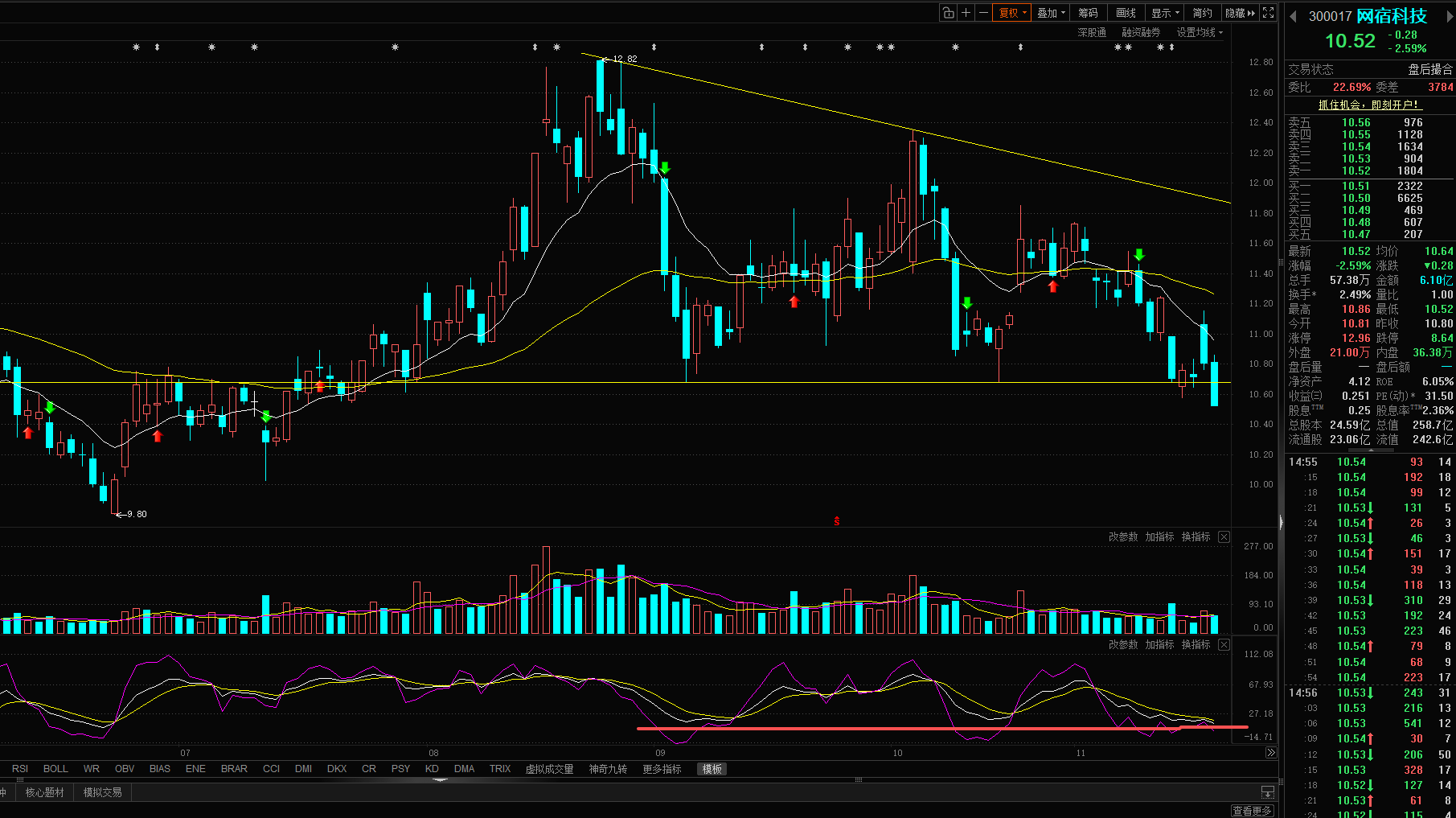1456x818 pixels.
Task: Click 加指标 in bottom oscillator panel
Action: pyautogui.click(x=1159, y=645)
